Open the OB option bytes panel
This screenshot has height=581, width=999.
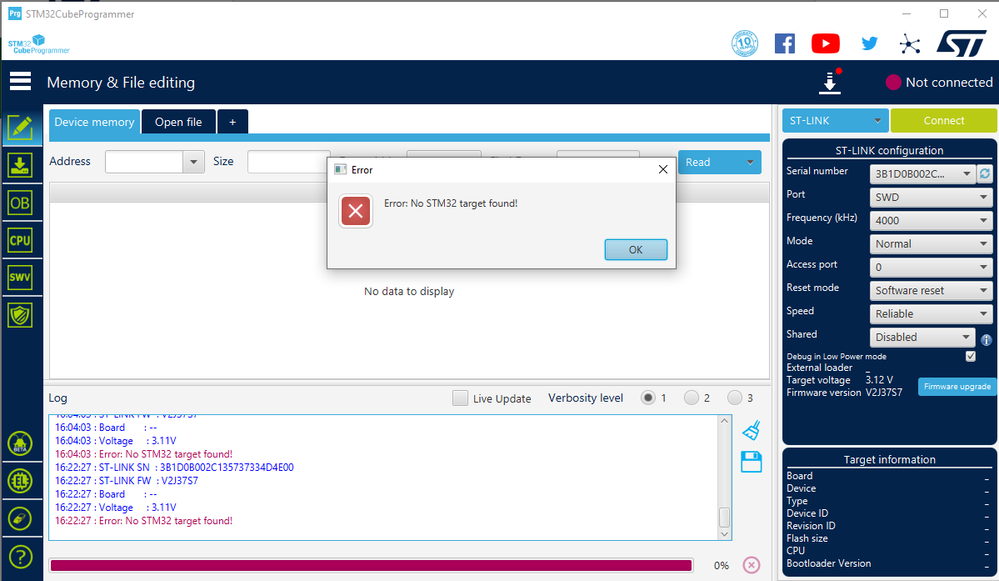[20, 203]
